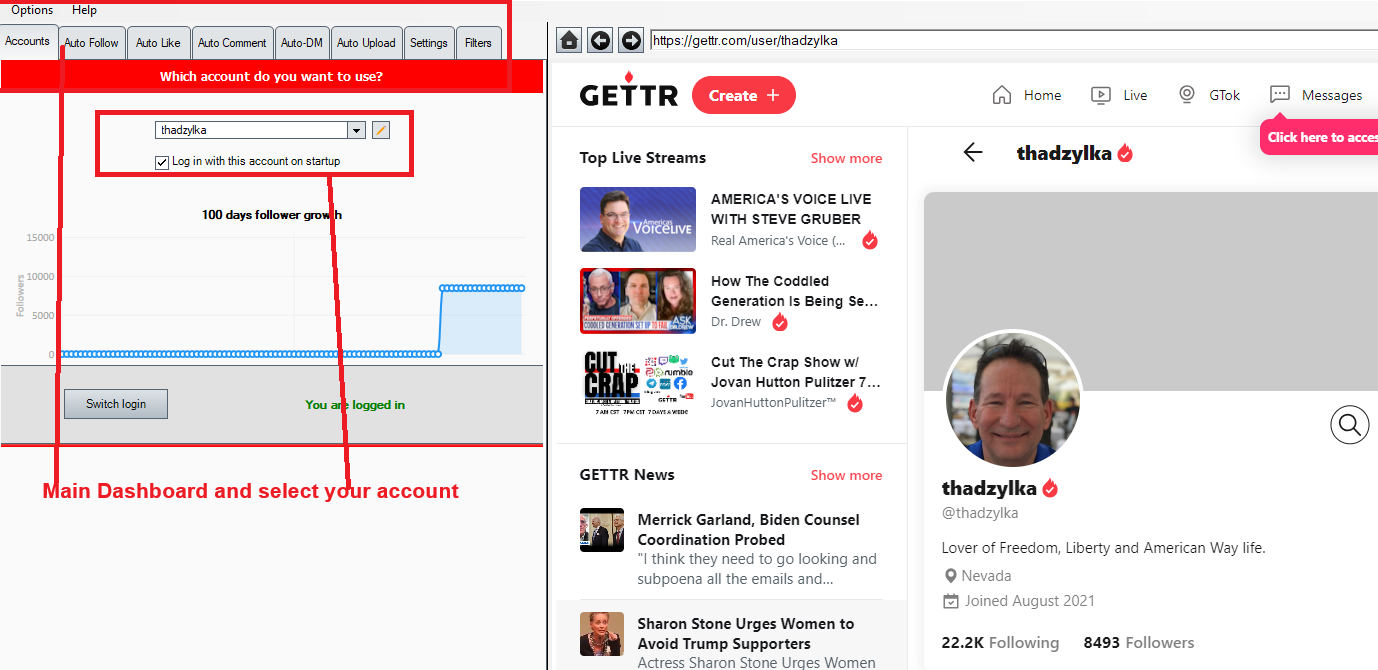Open the Sharon Stone news thumbnail

602,634
